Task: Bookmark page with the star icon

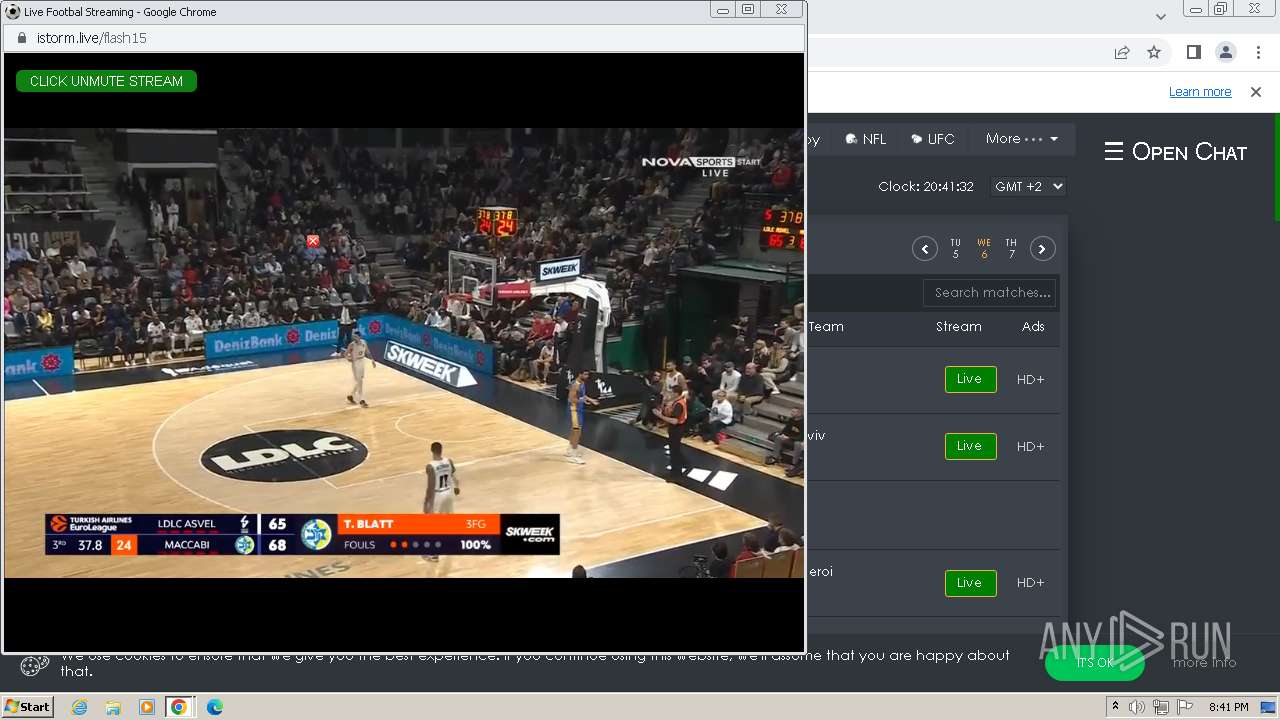Action: click(x=1154, y=52)
